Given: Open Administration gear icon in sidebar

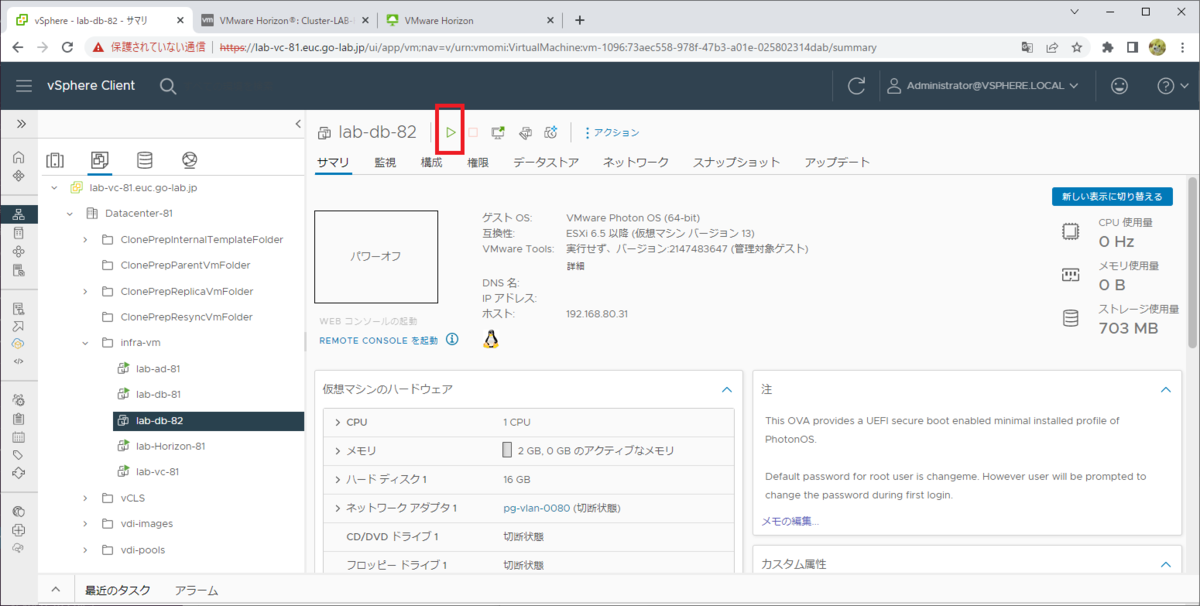Looking at the screenshot, I should [18, 399].
